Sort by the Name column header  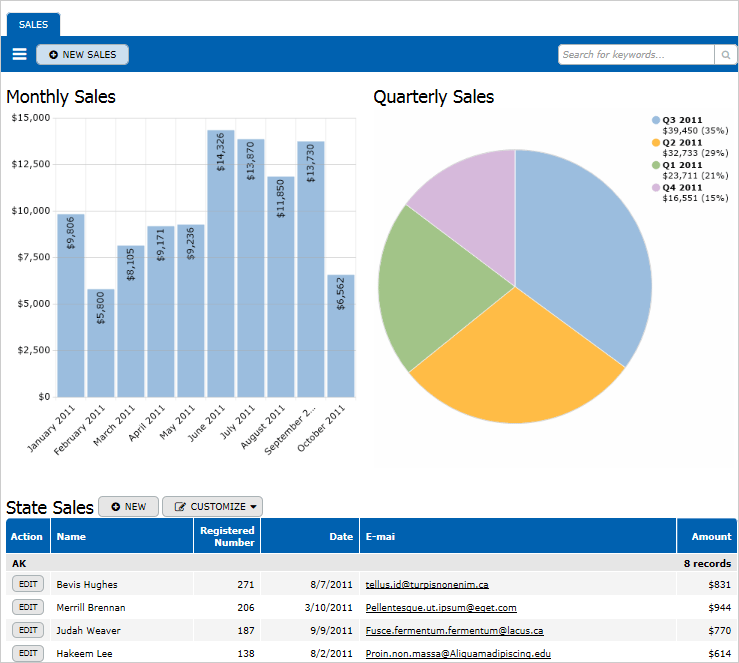[122, 536]
